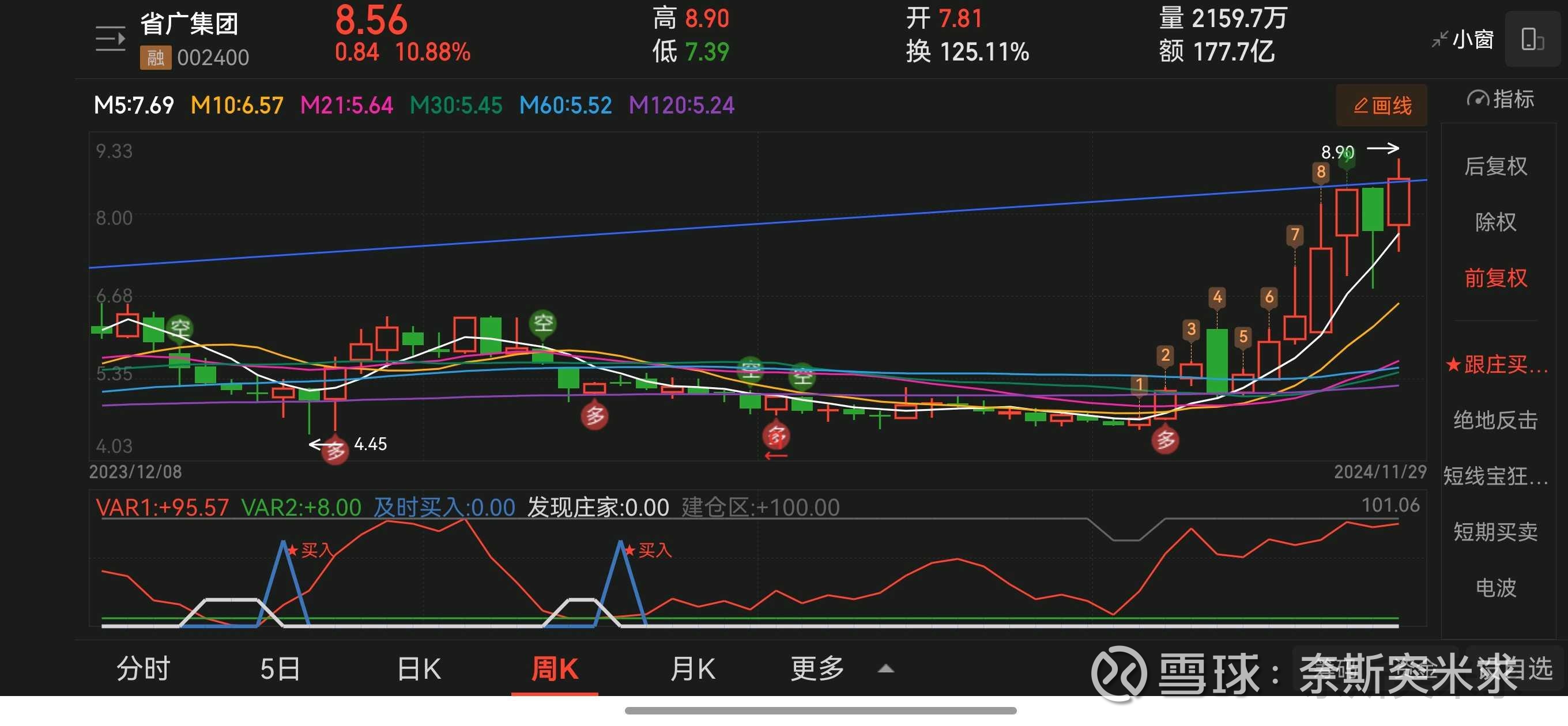This screenshot has height=726, width=1568.
Task: Select 除权 adjustment mode
Action: 1495,221
